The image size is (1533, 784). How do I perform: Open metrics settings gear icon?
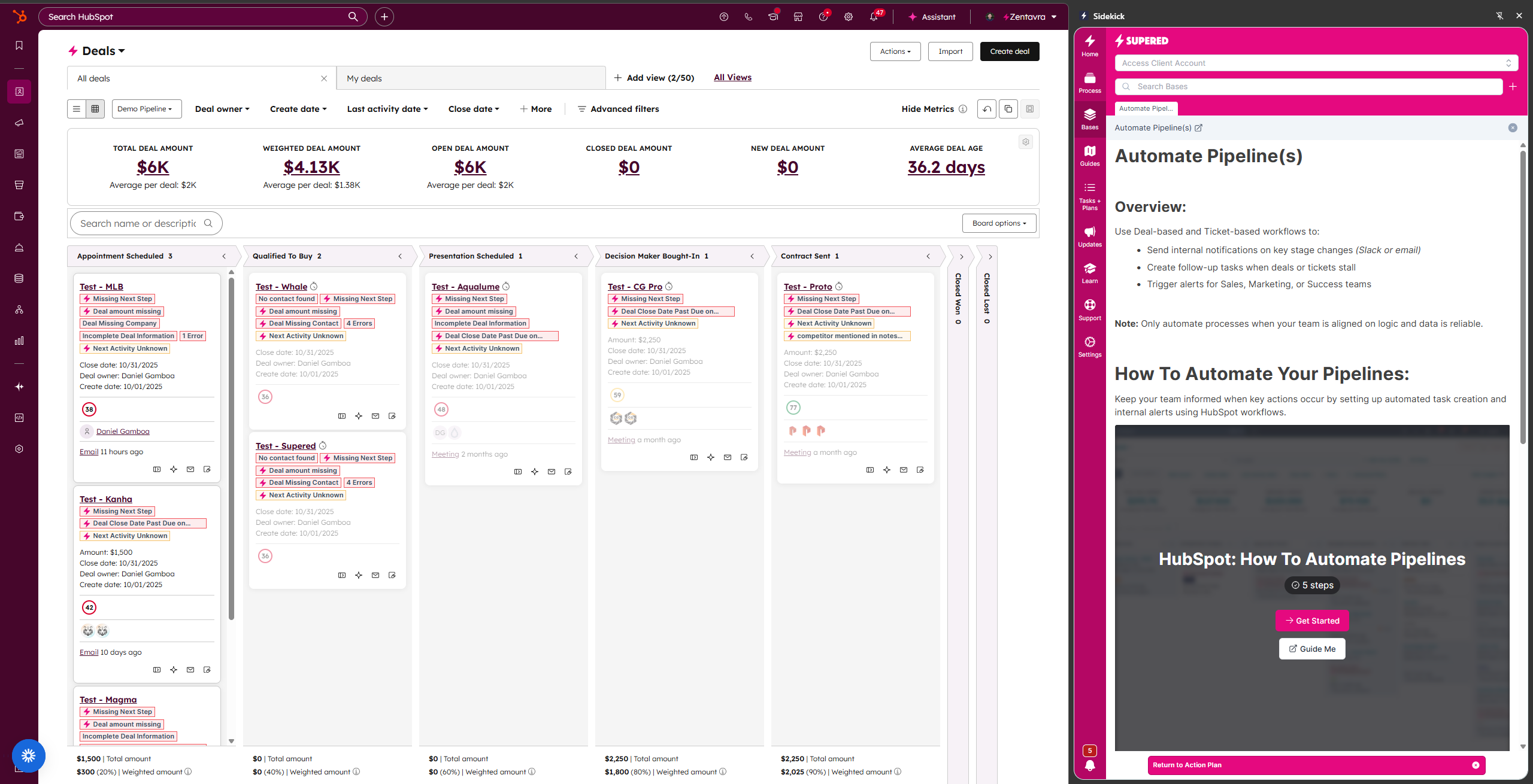pyautogui.click(x=1026, y=142)
